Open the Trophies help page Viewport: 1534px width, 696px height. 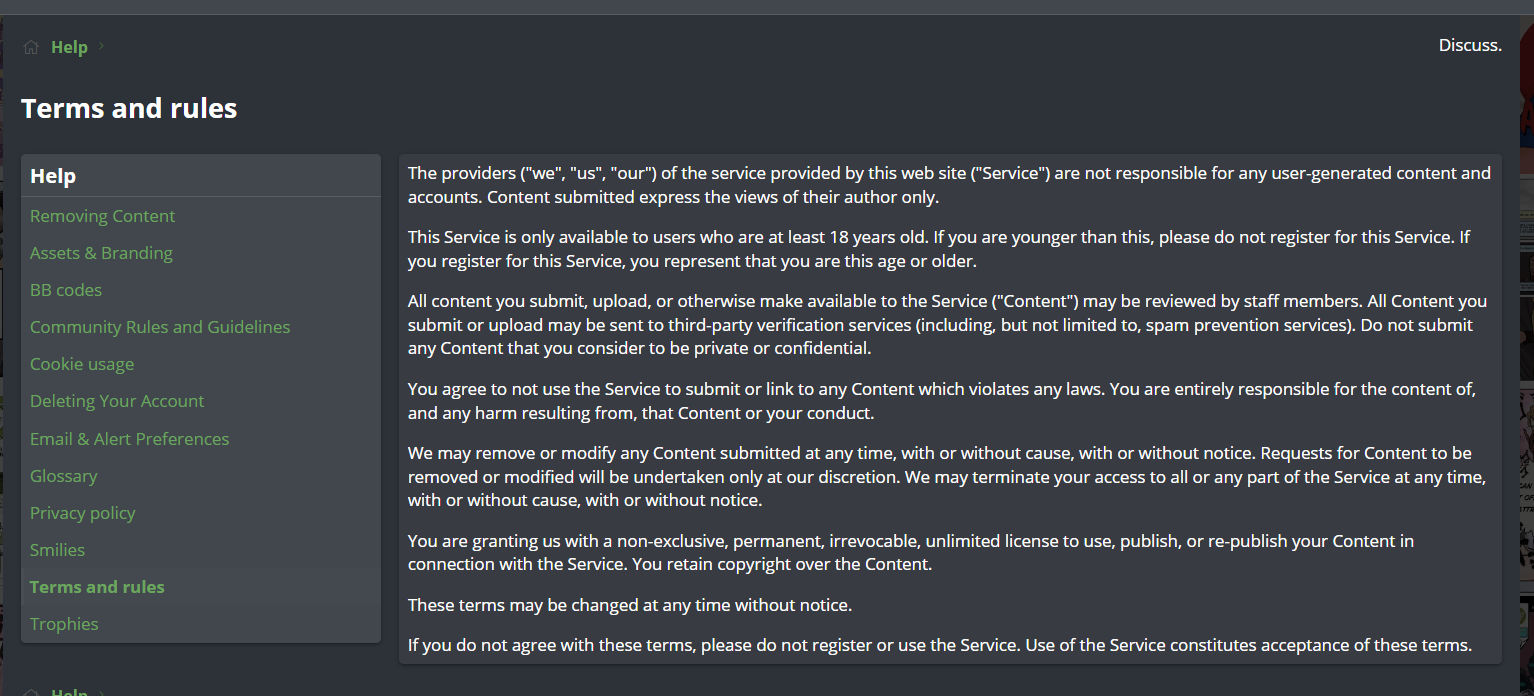point(64,624)
